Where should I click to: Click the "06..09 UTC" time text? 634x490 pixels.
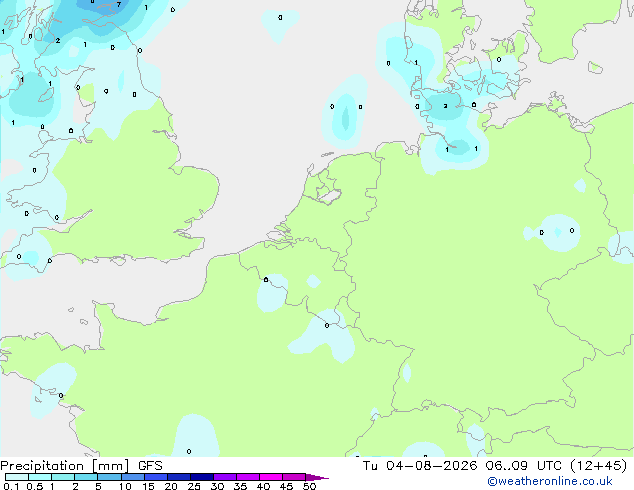pyautogui.click(x=524, y=466)
